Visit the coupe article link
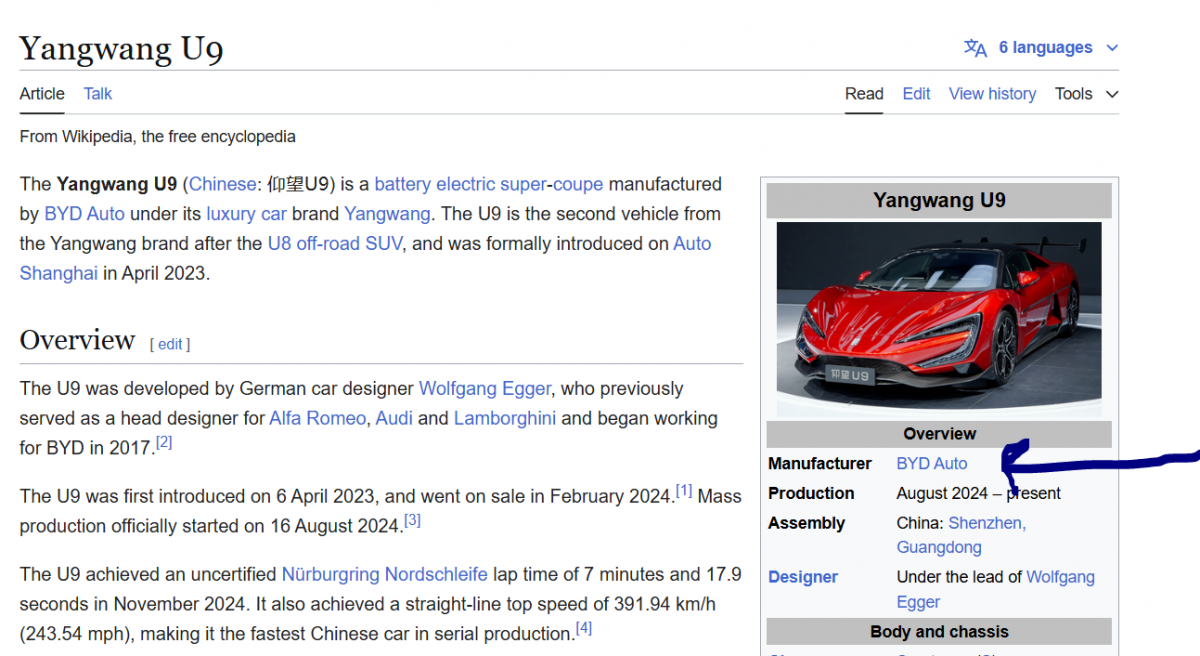Screen dimensions: 1200x656 coord(578,184)
